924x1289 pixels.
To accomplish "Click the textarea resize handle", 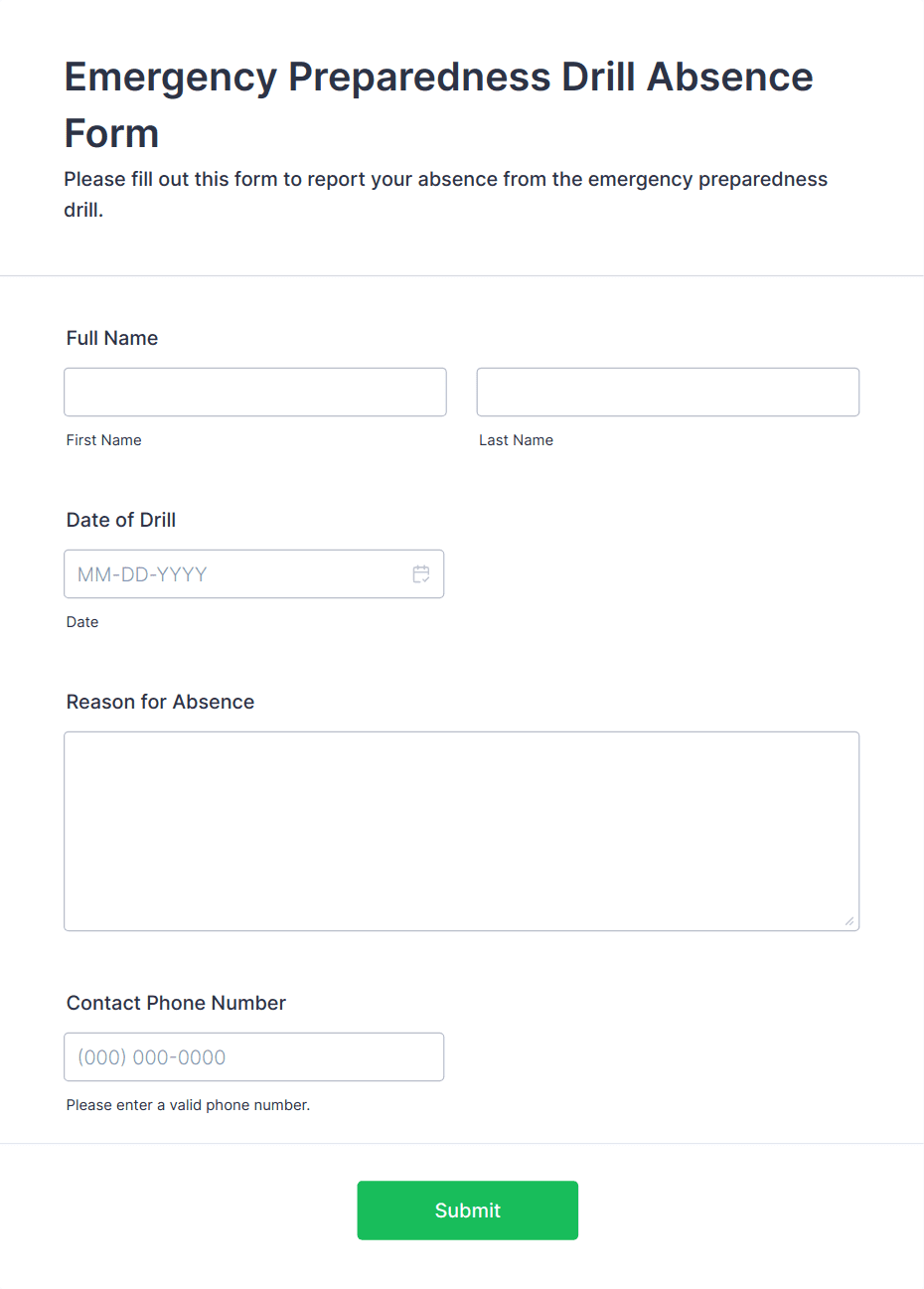I will point(852,922).
